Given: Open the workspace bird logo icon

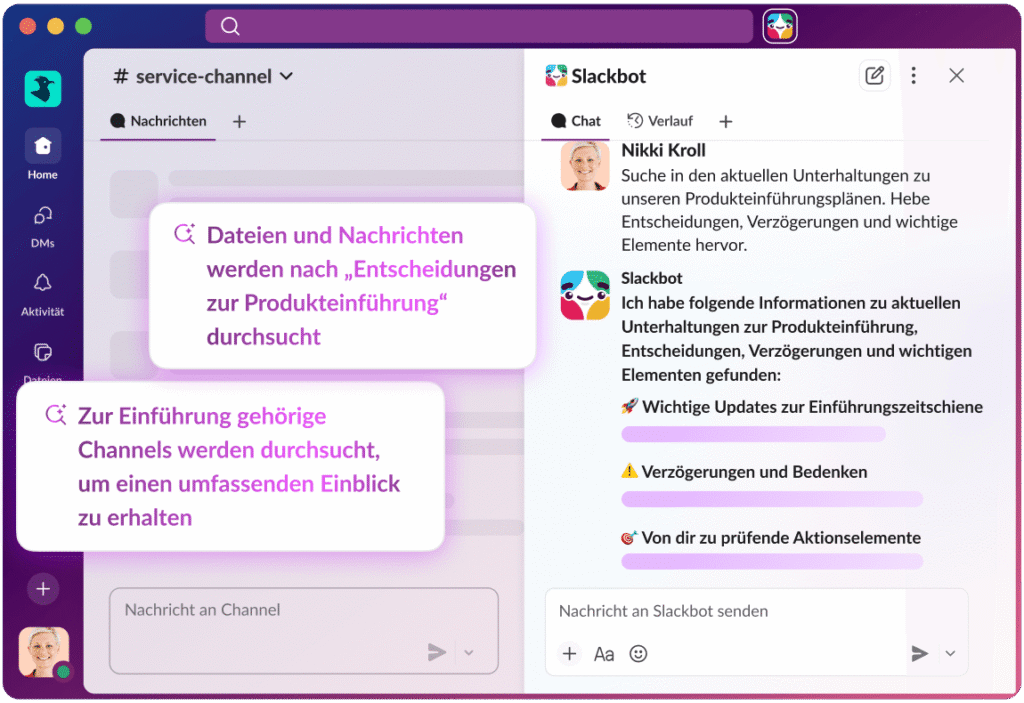Looking at the screenshot, I should (43, 89).
